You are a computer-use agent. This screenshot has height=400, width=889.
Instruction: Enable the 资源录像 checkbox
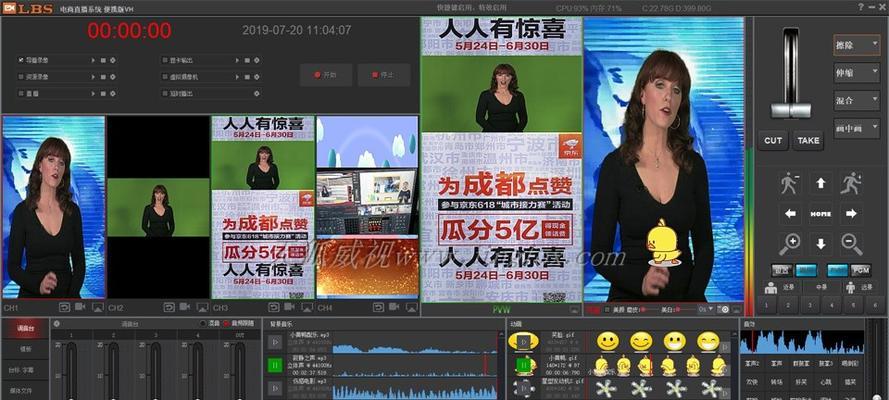pos(21,76)
